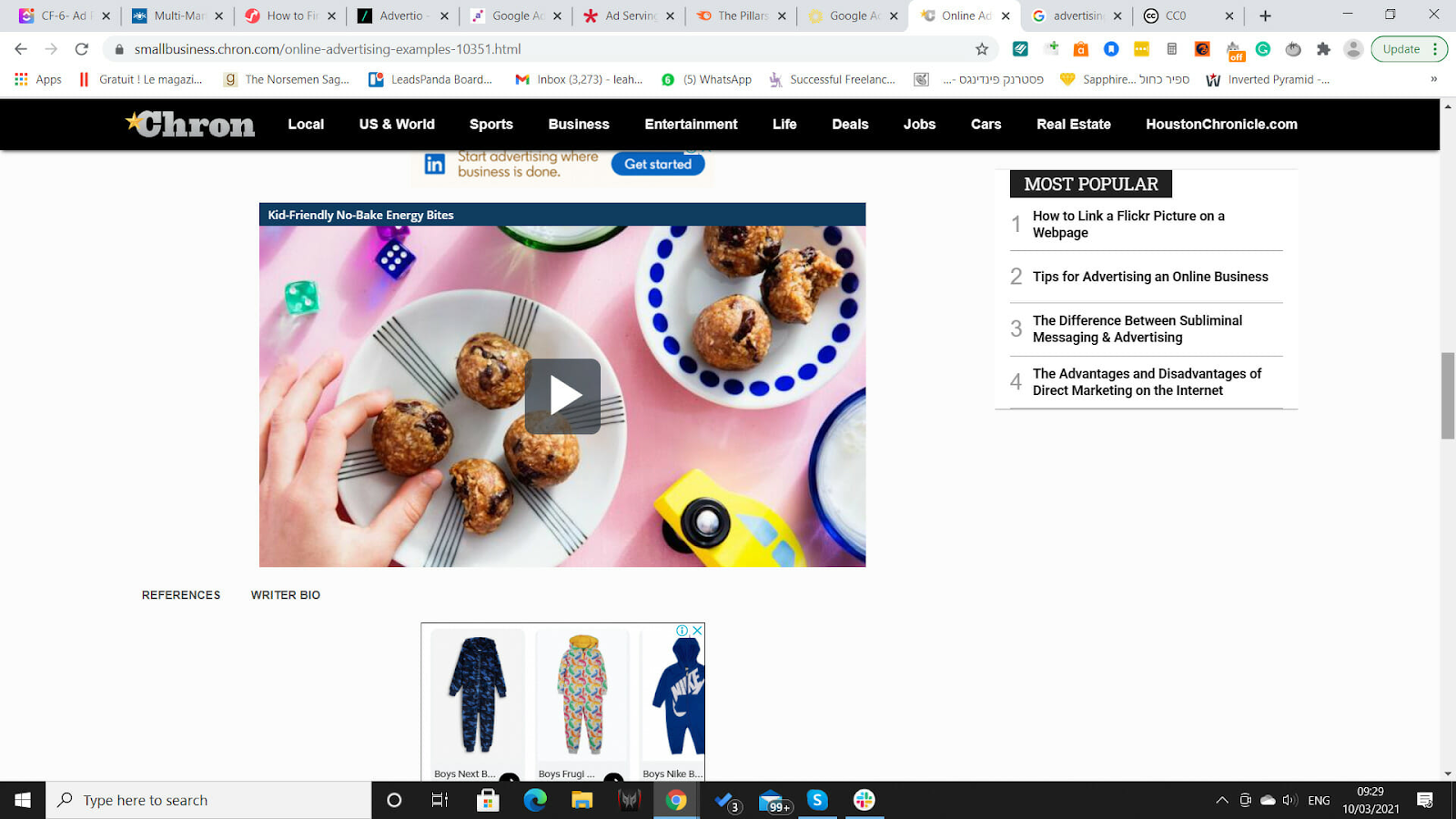Click the yellow extension icon with the dots

tap(1141, 49)
